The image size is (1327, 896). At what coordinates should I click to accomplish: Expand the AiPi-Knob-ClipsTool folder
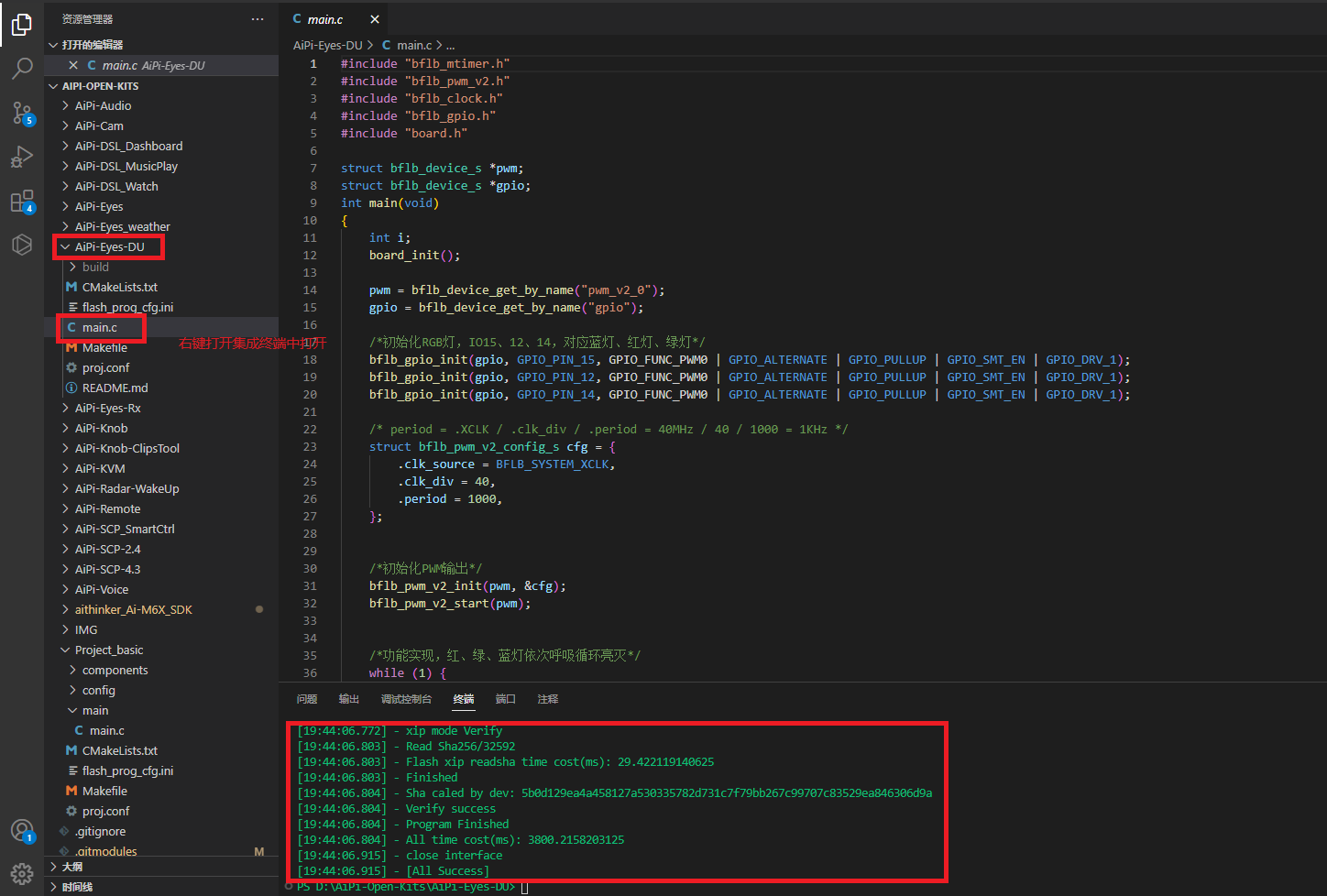(161, 448)
